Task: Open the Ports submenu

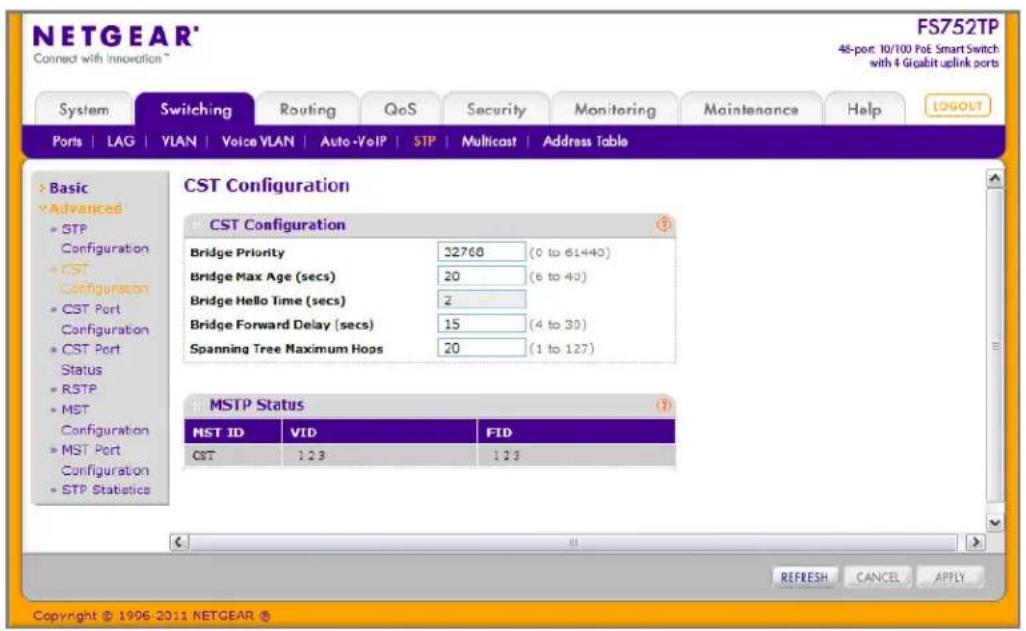Action: pos(67,141)
